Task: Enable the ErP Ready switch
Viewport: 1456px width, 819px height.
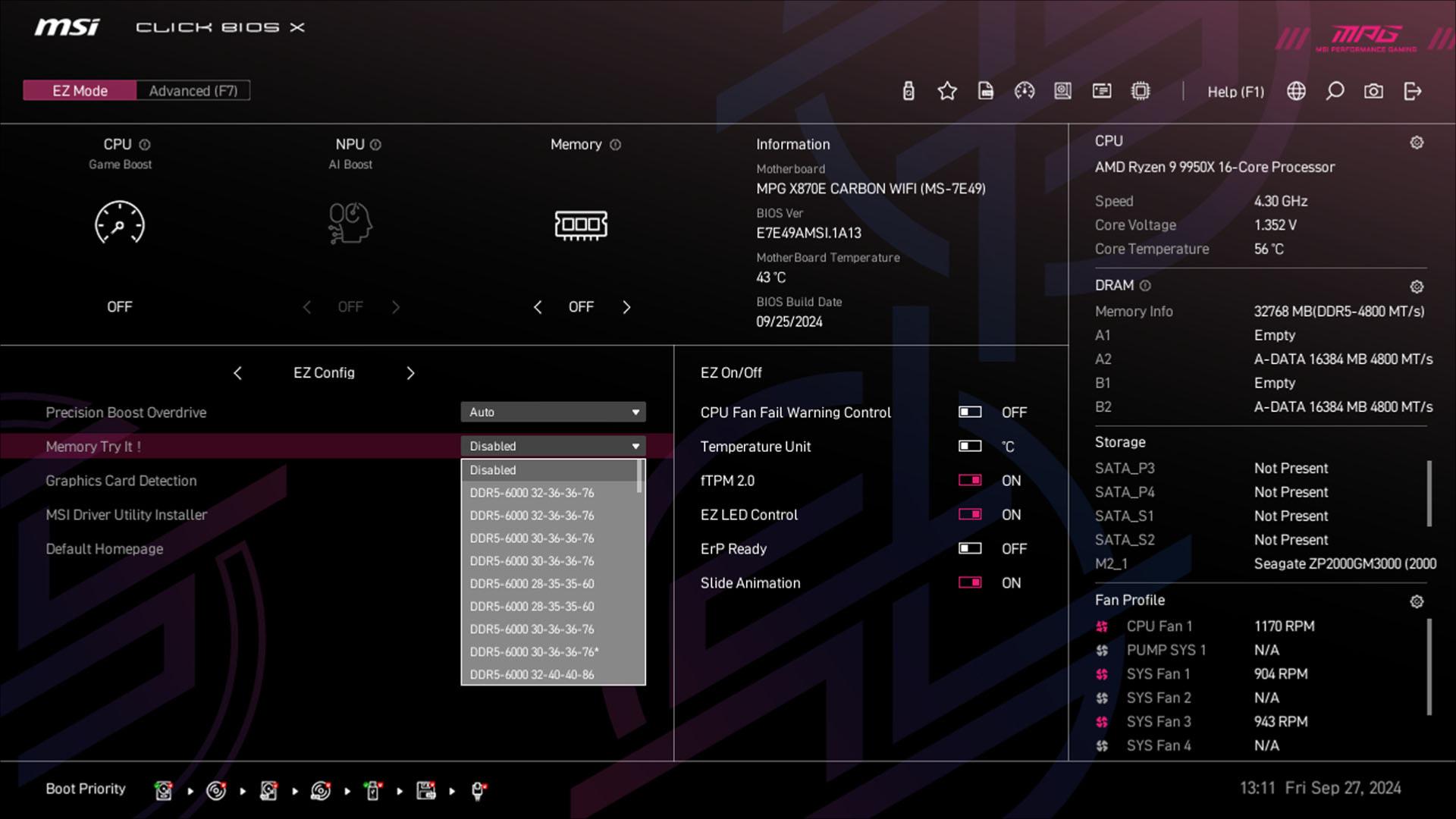Action: tap(970, 548)
